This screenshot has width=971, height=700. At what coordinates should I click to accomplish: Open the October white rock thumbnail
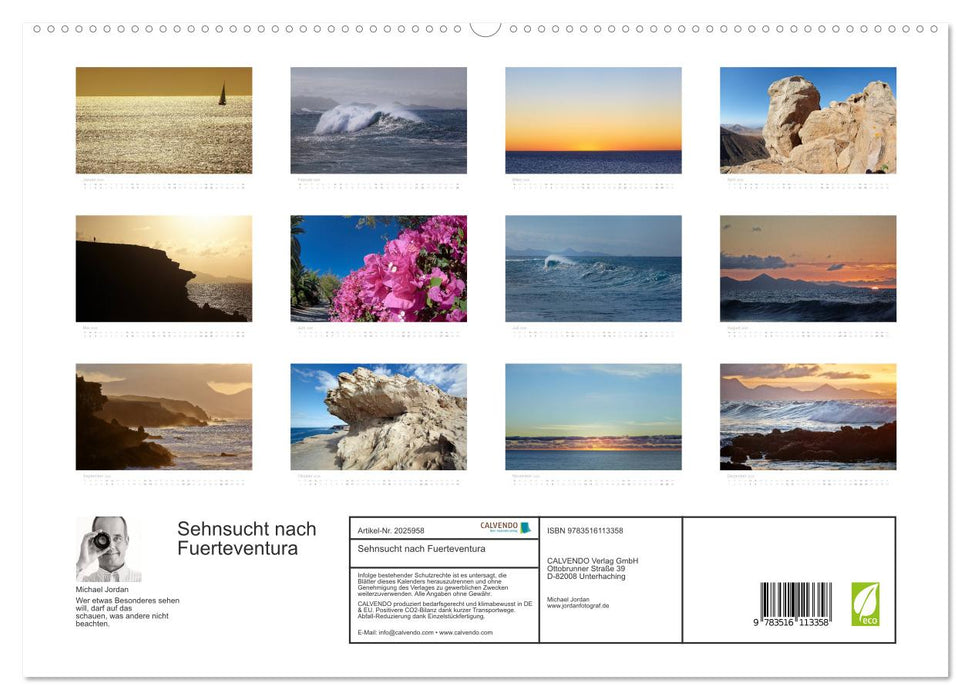click(x=377, y=416)
